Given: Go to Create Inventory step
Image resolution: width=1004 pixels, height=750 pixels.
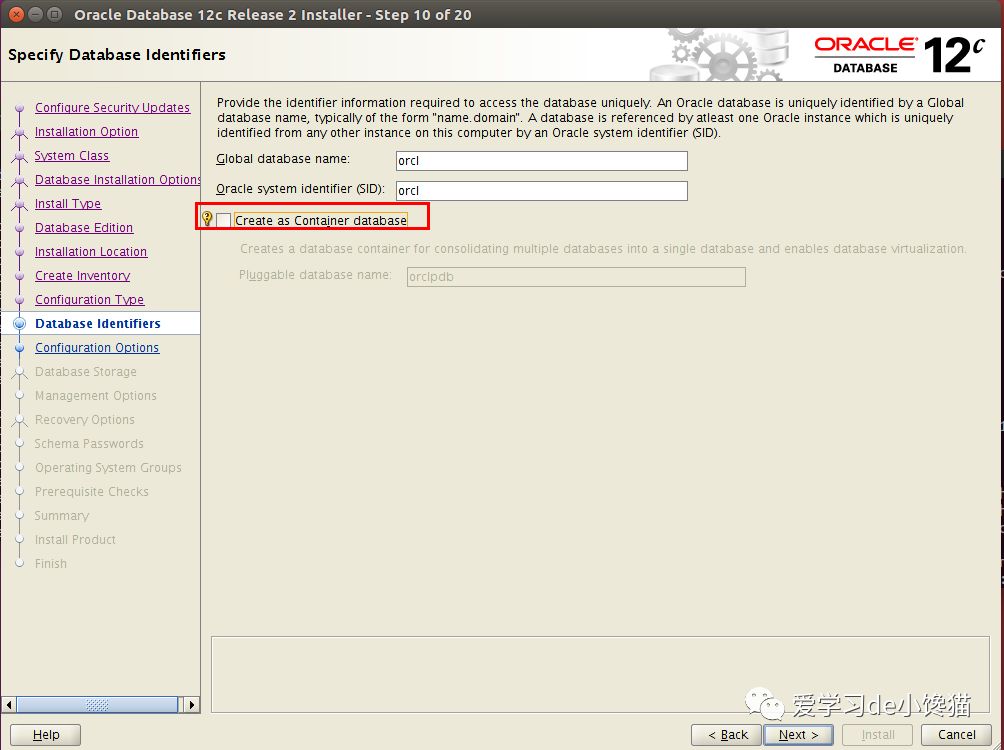Looking at the screenshot, I should 83,275.
